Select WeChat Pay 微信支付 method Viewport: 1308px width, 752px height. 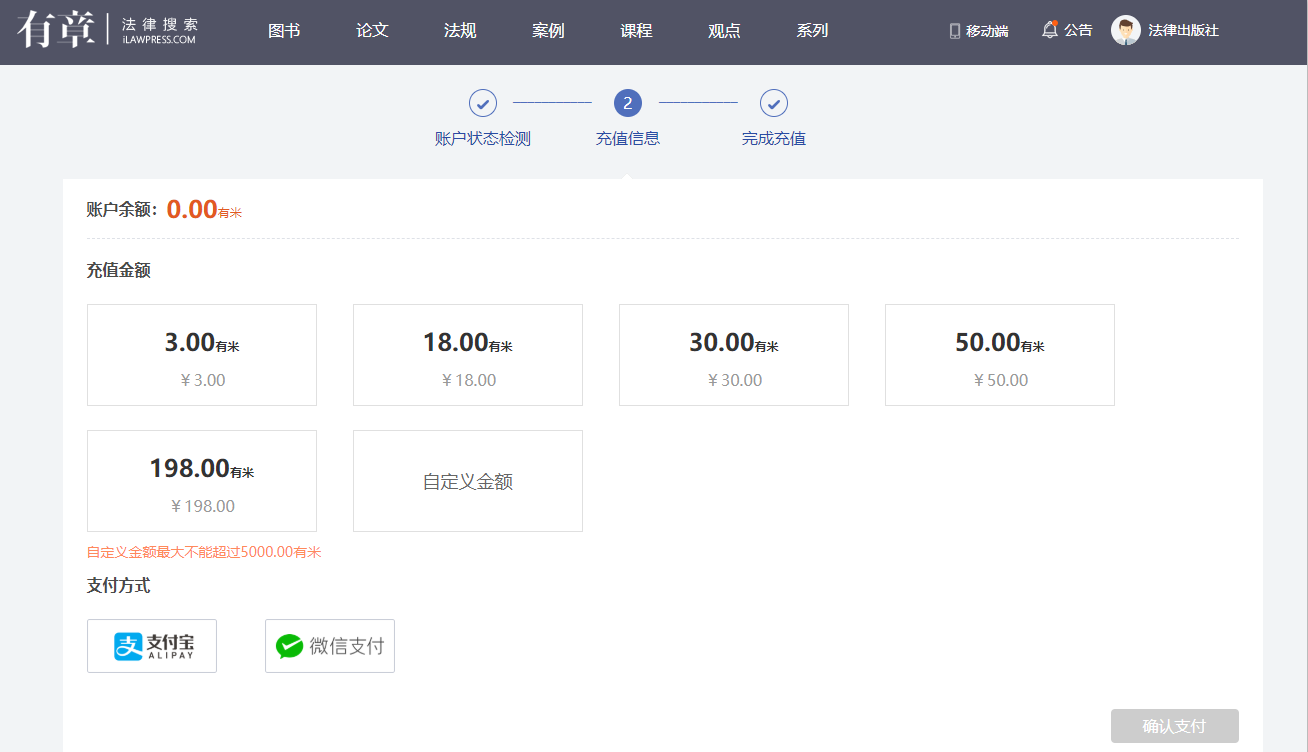point(330,646)
